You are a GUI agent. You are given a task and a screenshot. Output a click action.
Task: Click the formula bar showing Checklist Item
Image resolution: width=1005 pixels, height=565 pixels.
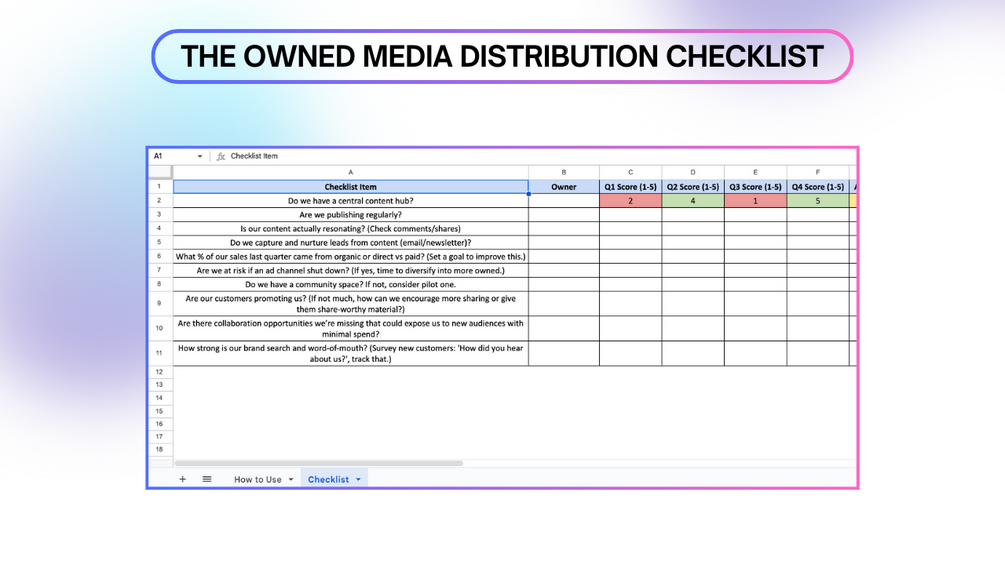254,156
